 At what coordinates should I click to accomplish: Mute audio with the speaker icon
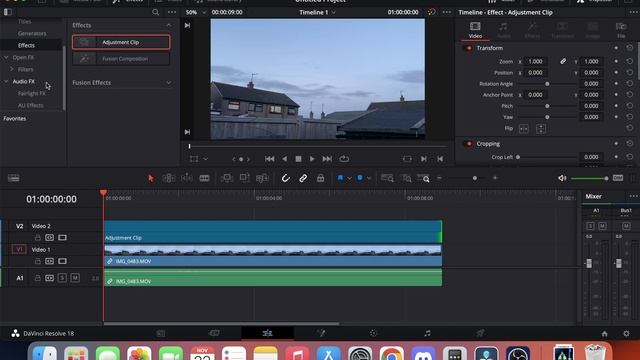click(562, 178)
